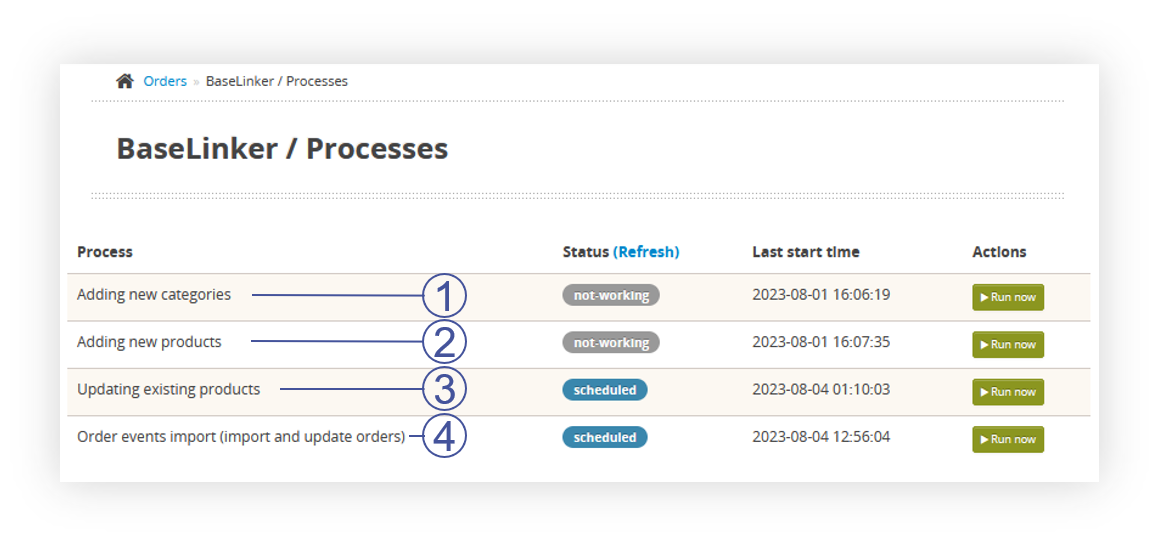Click BaseLinker / Processes breadcrumb text
1170x545 pixels.
(277, 81)
